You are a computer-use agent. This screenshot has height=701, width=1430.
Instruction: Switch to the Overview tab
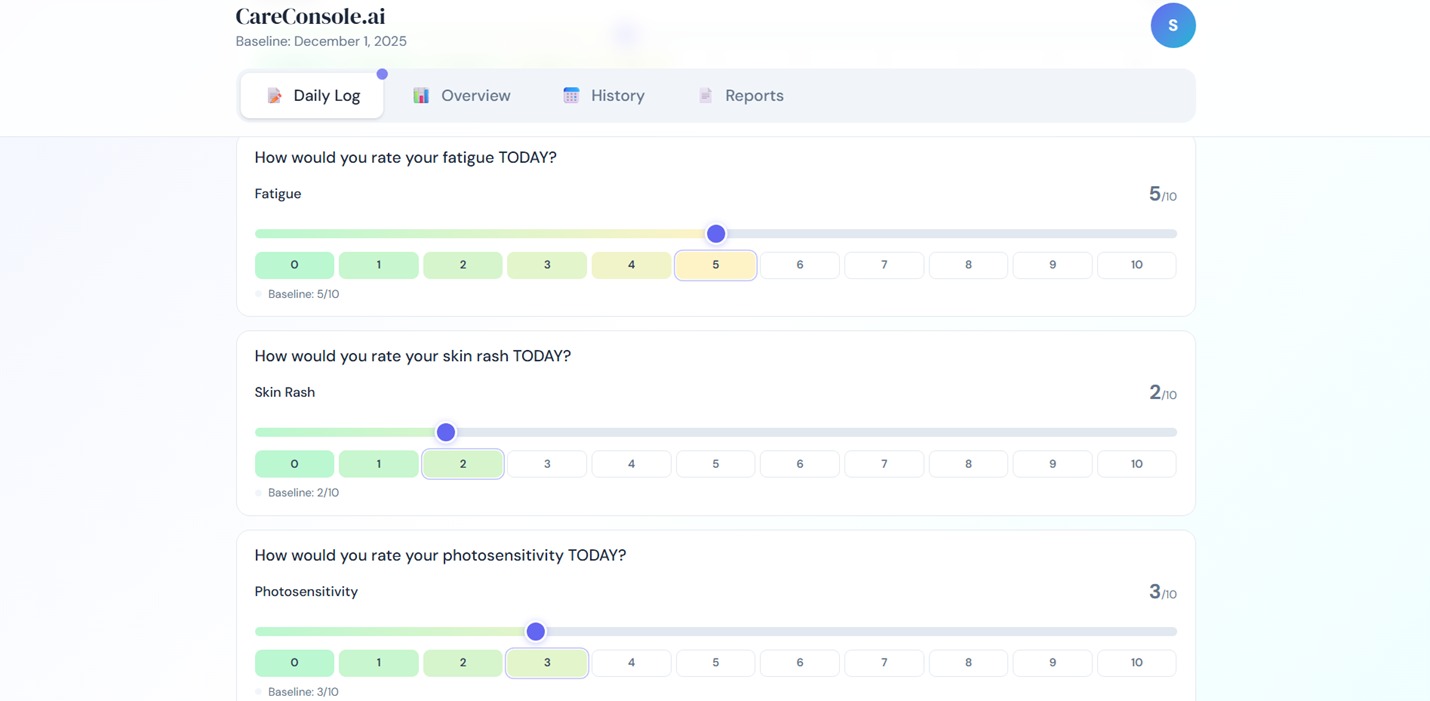click(462, 96)
